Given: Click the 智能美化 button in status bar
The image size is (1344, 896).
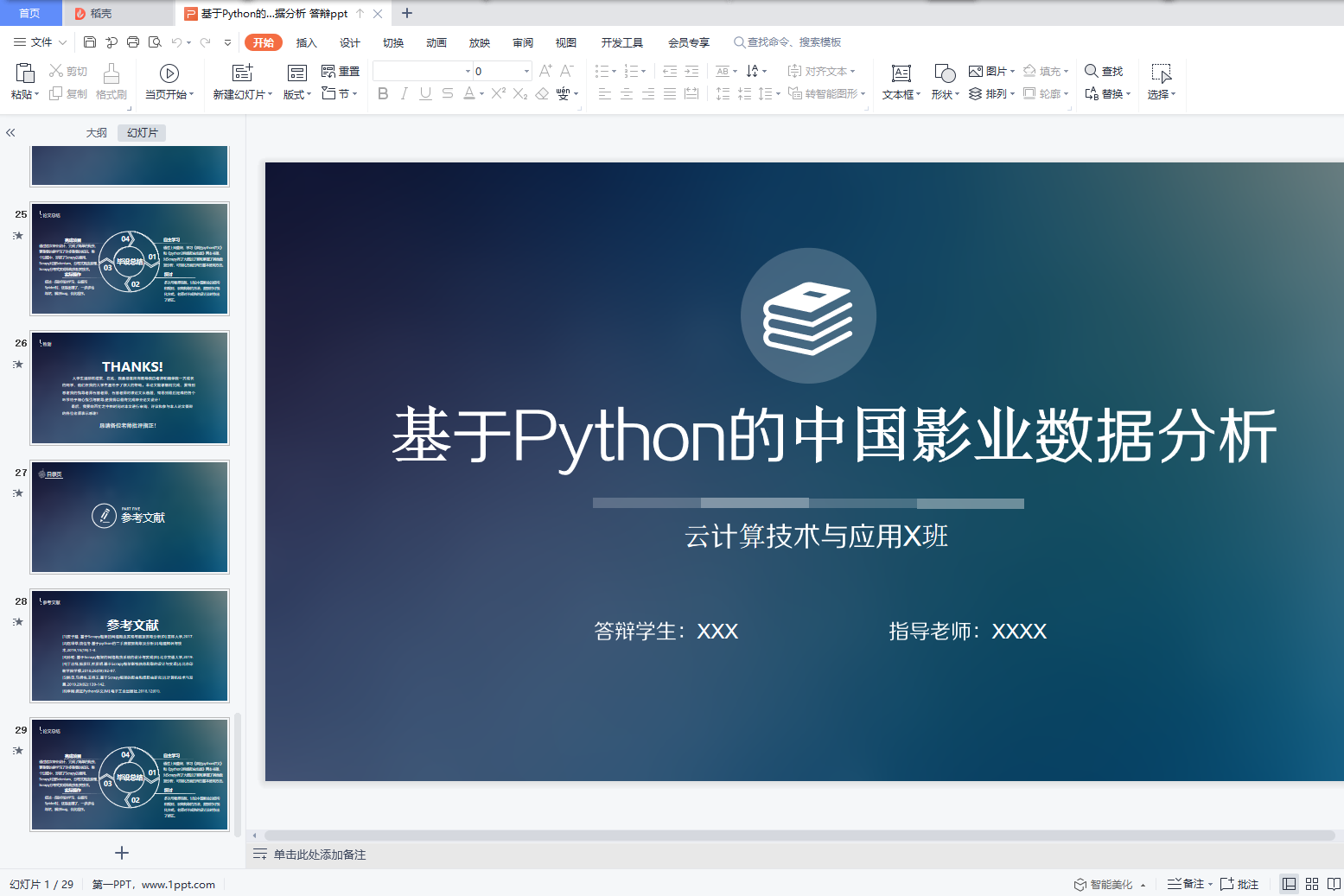Looking at the screenshot, I should point(1110,884).
